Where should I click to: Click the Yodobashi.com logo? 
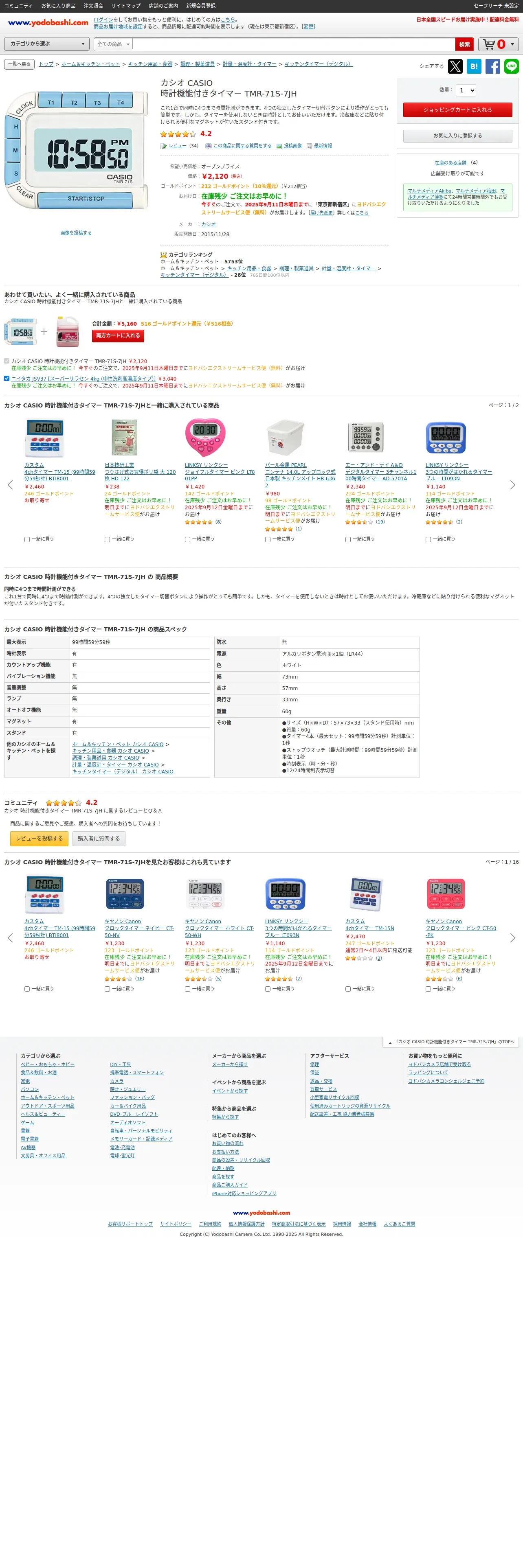pos(48,22)
